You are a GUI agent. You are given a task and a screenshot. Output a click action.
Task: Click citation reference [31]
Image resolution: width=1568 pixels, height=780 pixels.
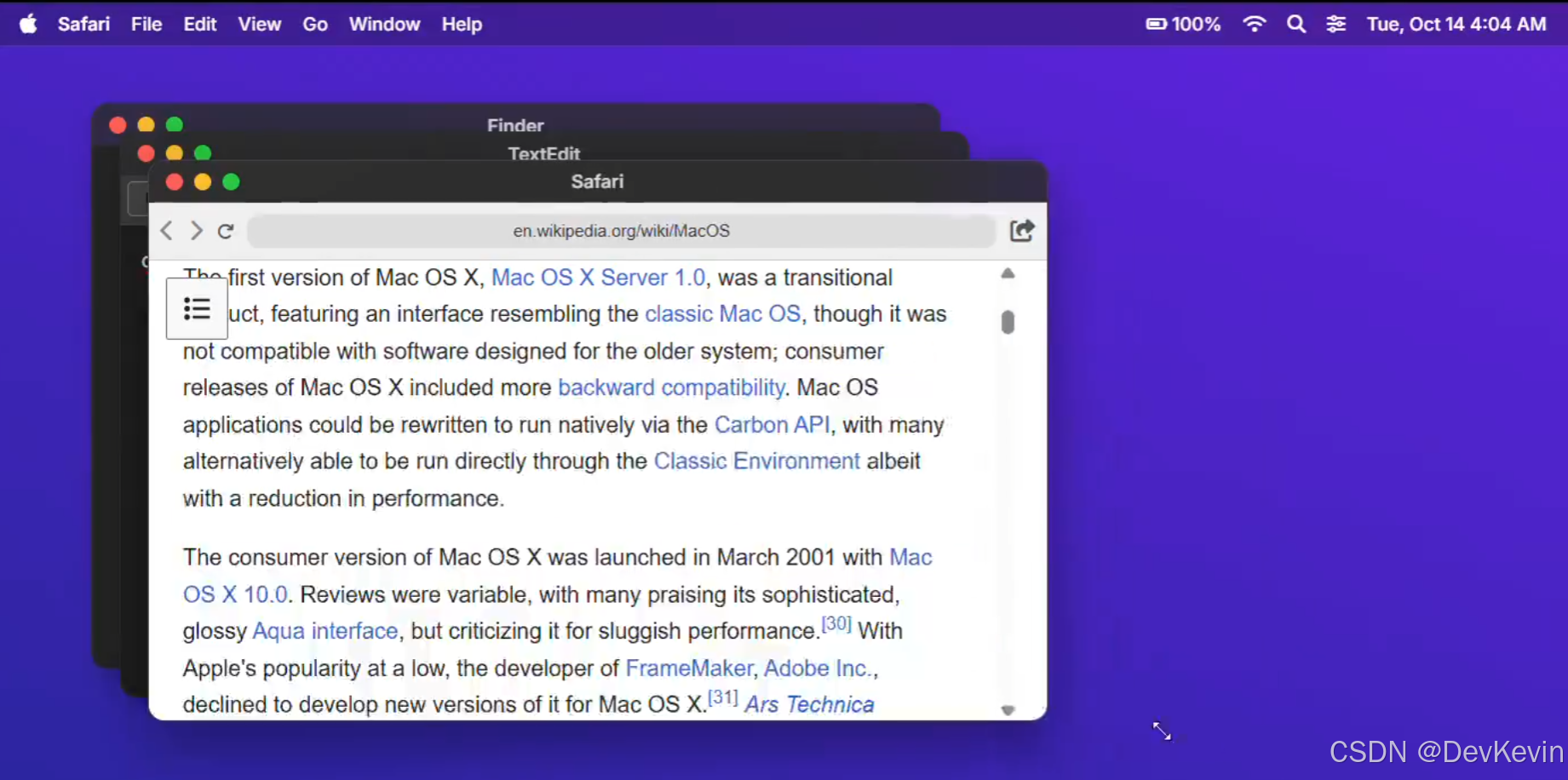(x=723, y=697)
